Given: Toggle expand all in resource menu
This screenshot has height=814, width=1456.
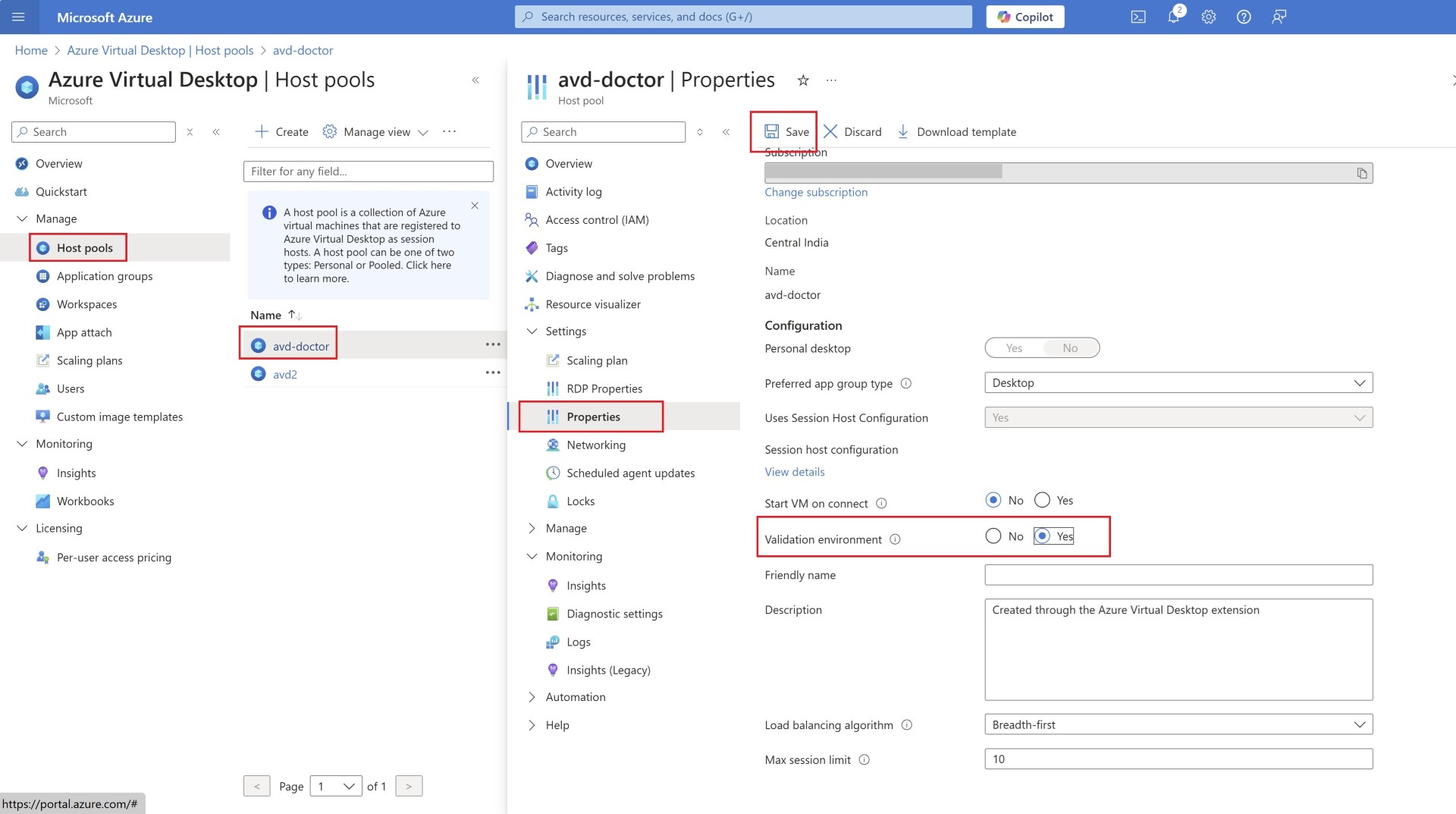Looking at the screenshot, I should [700, 132].
